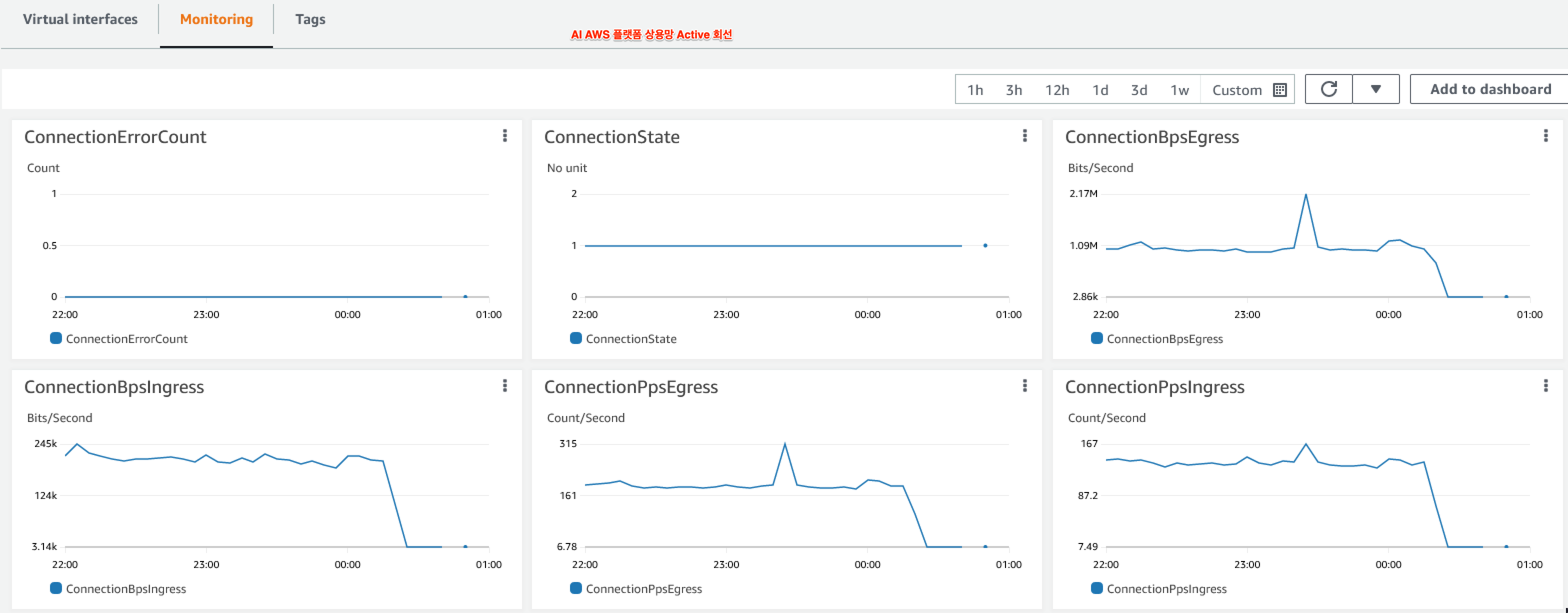Click the Custom time range button
This screenshot has width=1568, height=613.
click(1236, 90)
